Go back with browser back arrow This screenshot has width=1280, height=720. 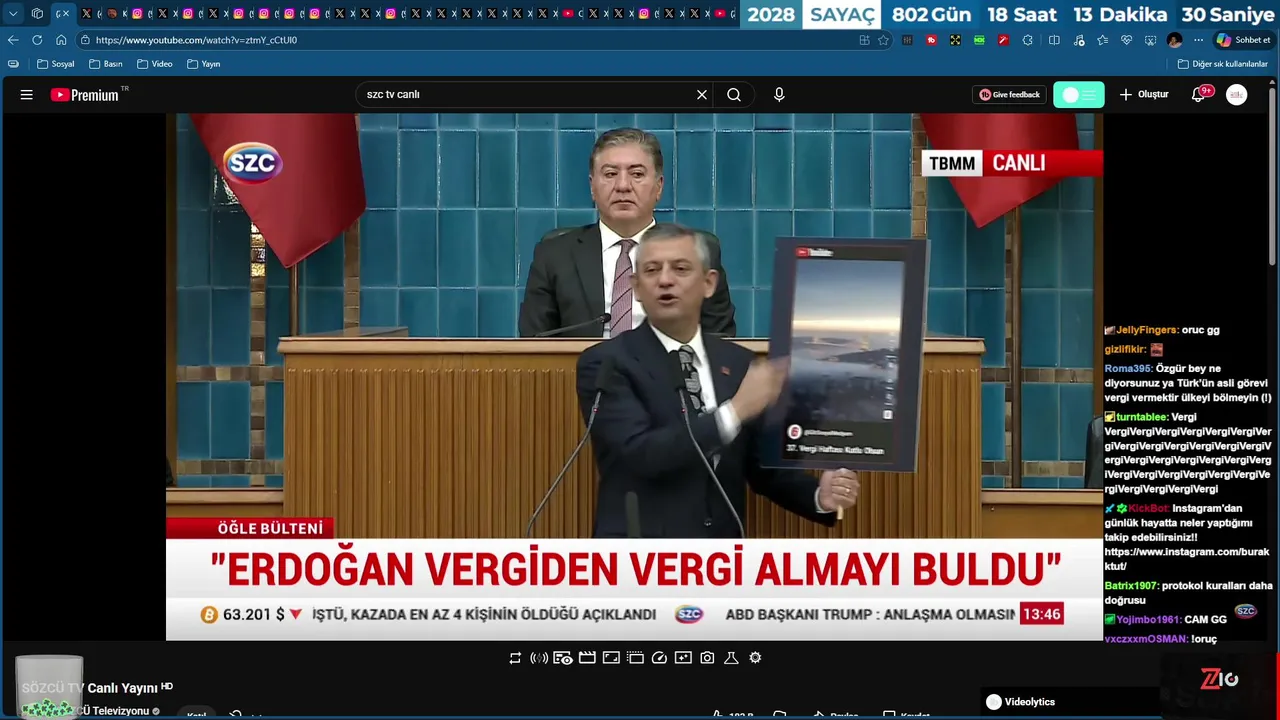pyautogui.click(x=13, y=40)
